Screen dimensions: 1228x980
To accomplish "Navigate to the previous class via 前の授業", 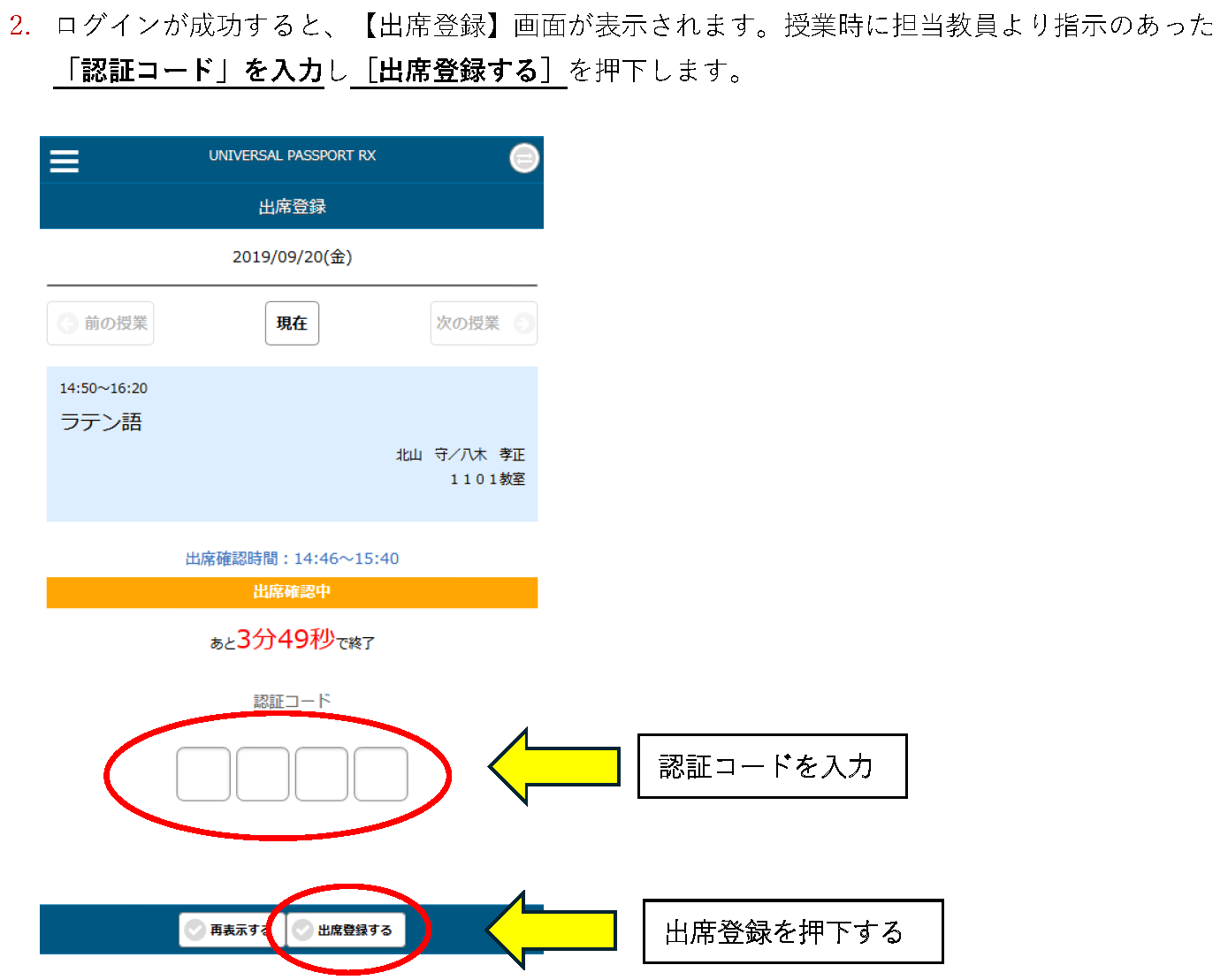I will coord(100,323).
